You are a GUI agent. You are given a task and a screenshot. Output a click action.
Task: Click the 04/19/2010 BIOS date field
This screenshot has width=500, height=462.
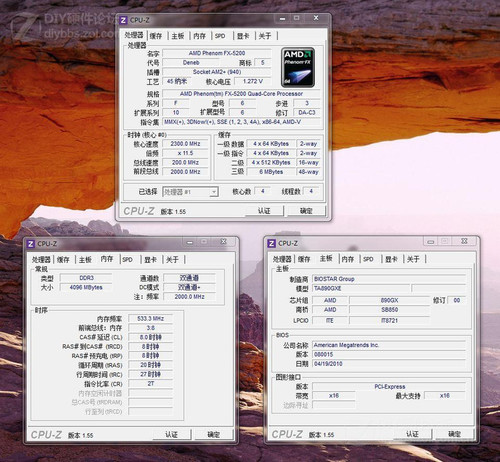pos(389,364)
